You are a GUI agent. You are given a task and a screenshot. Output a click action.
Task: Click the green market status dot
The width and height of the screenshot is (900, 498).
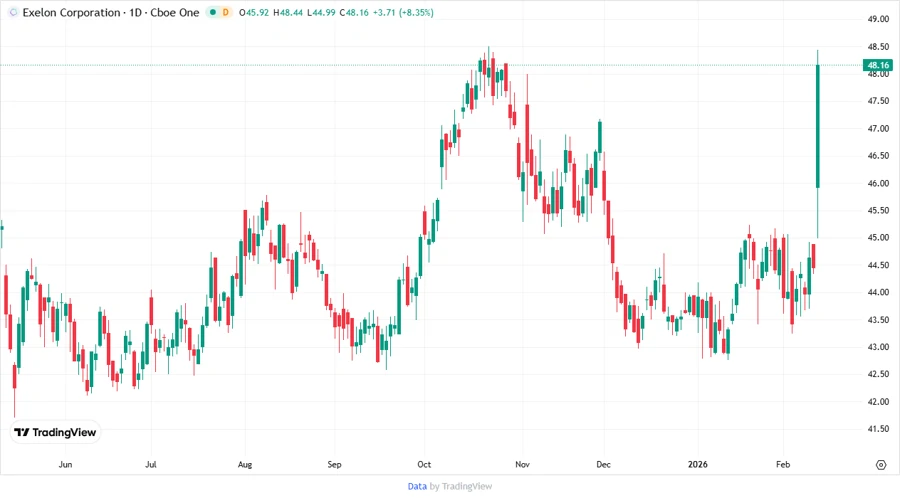(213, 13)
